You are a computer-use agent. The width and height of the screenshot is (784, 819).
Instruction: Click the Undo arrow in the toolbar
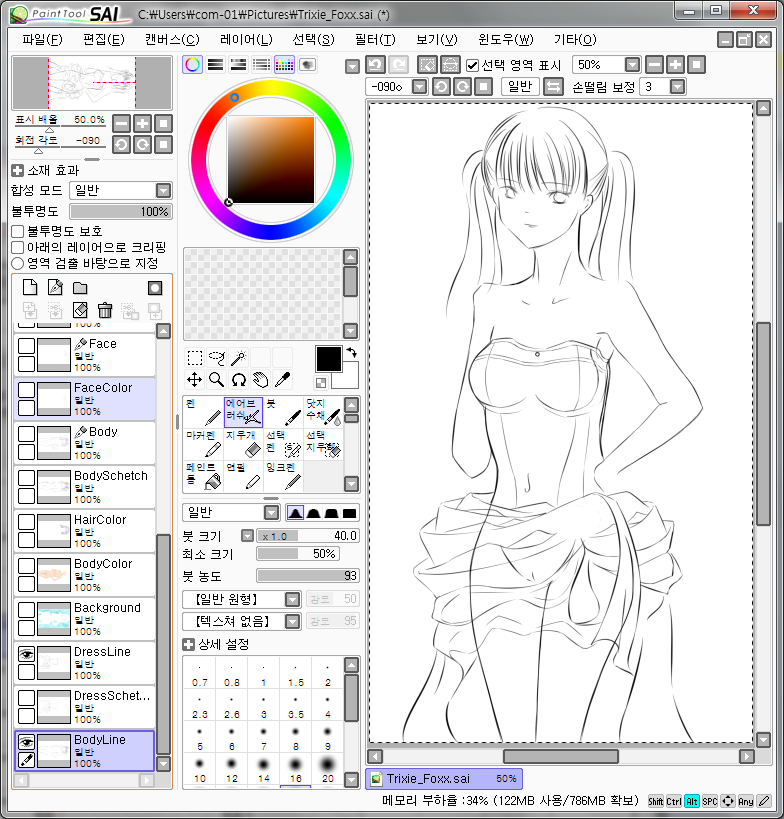[375, 65]
